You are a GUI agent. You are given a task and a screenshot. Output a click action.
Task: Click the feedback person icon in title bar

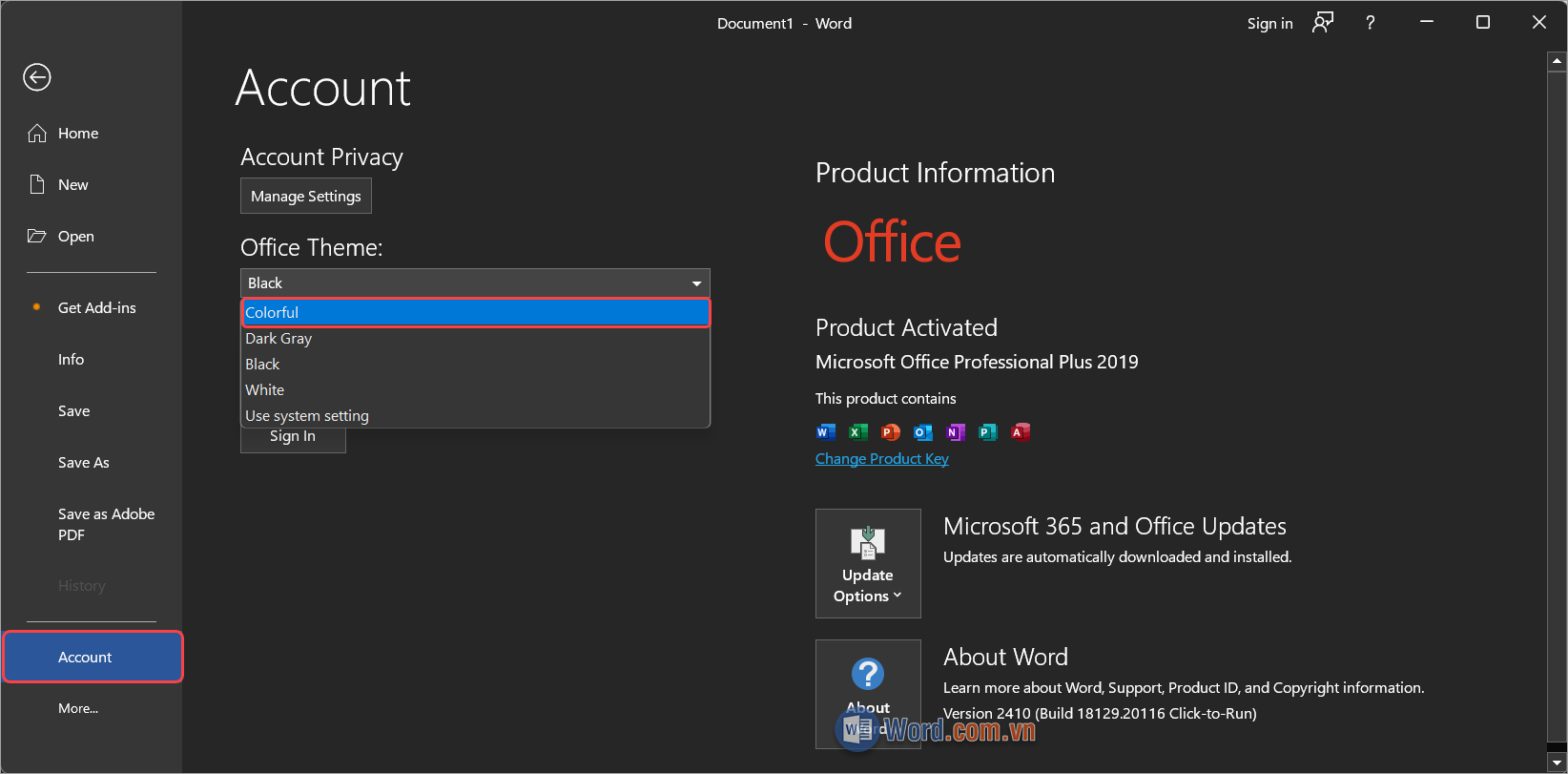point(1323,23)
